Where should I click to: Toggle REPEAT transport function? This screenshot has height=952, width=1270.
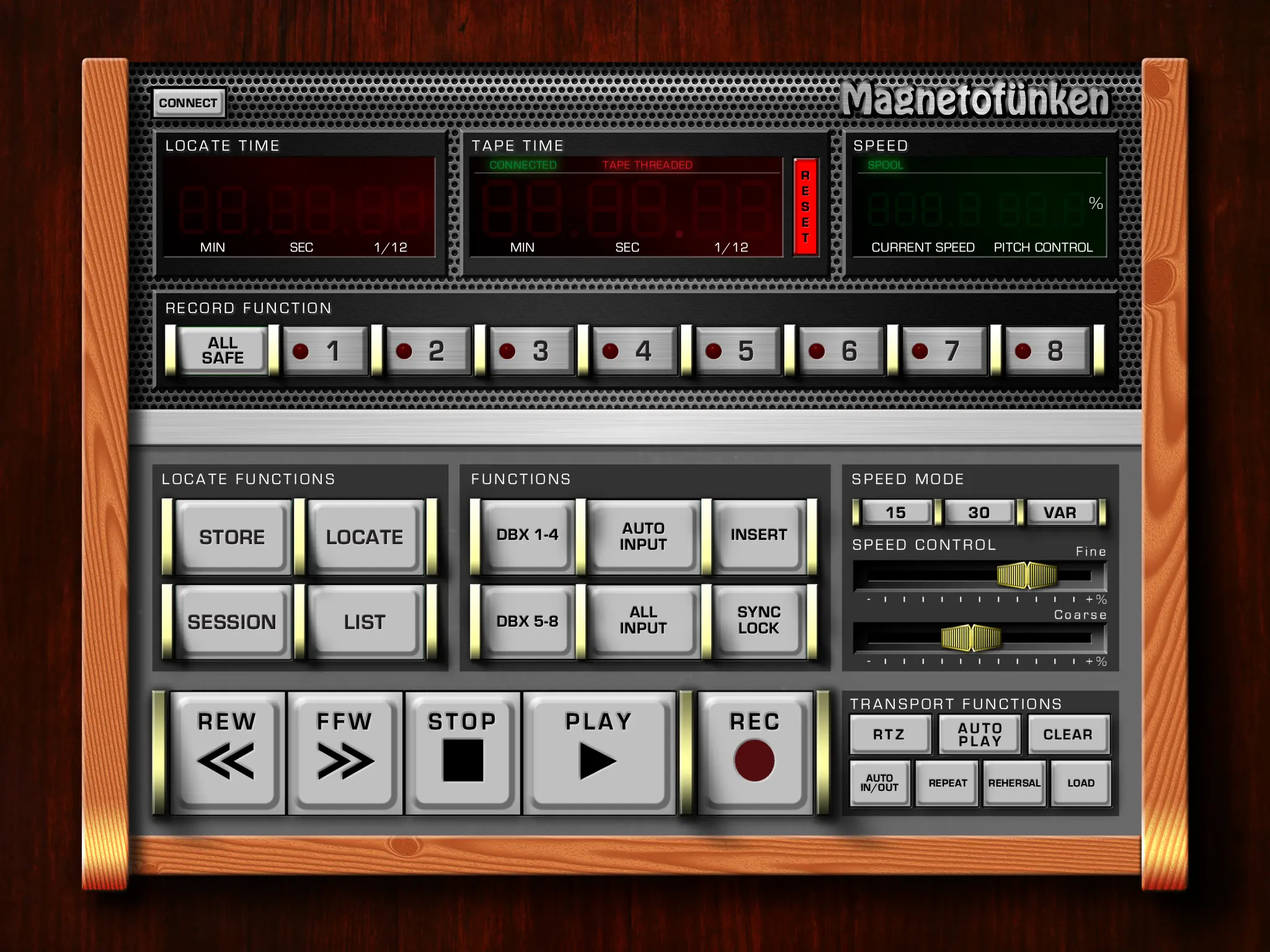point(948,783)
